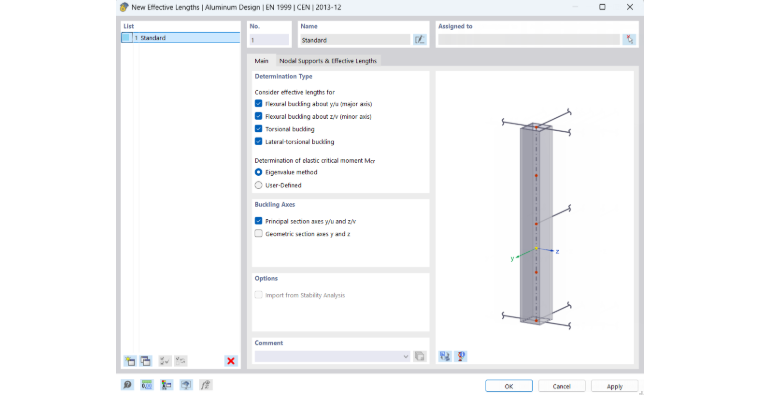Click the Import from Stability Analysis checkbox
The height and width of the screenshot is (395, 760).
pyautogui.click(x=258, y=295)
